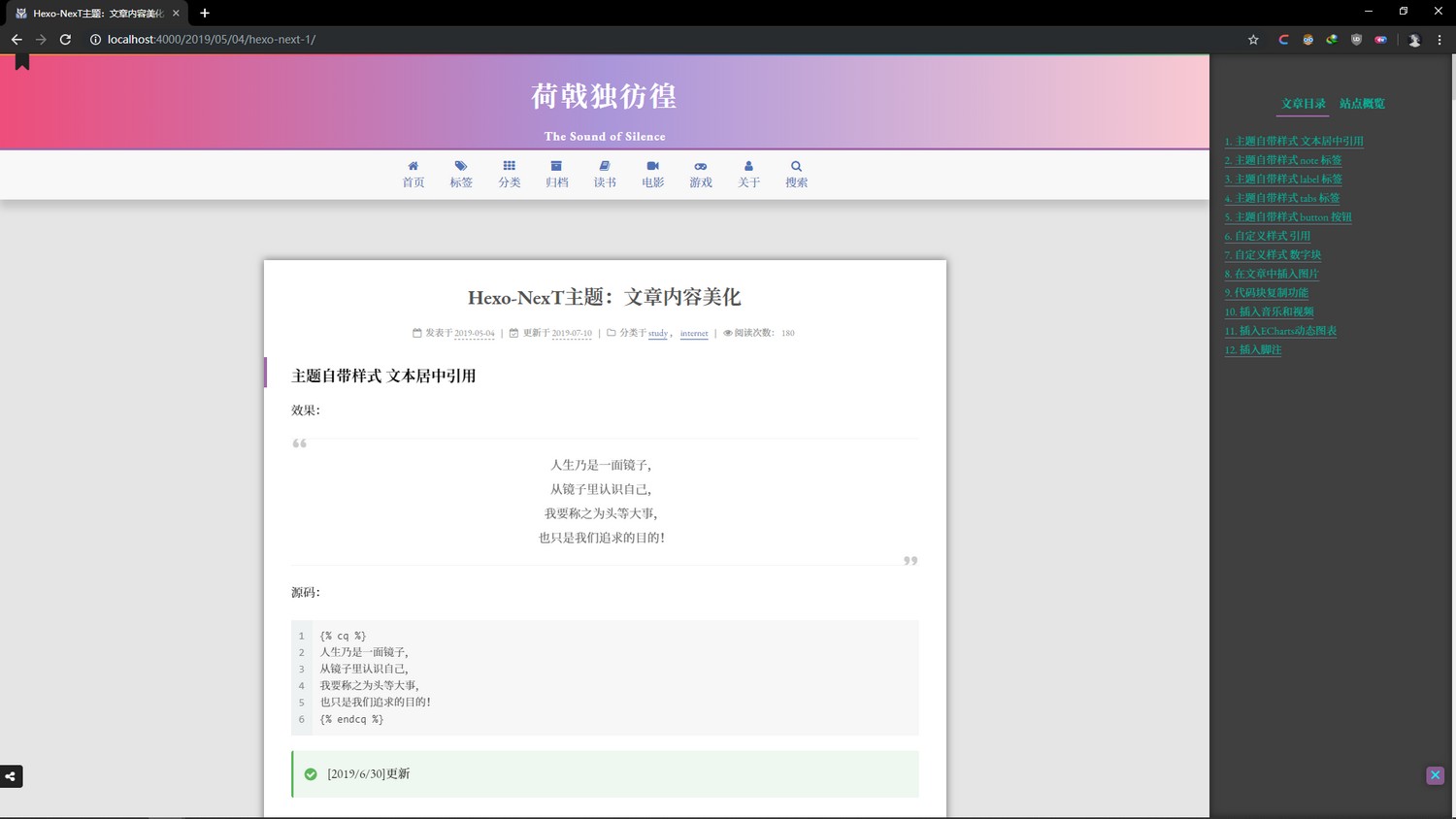Open the 读书 books nav item
The height and width of the screenshot is (819, 1456).
tap(605, 175)
